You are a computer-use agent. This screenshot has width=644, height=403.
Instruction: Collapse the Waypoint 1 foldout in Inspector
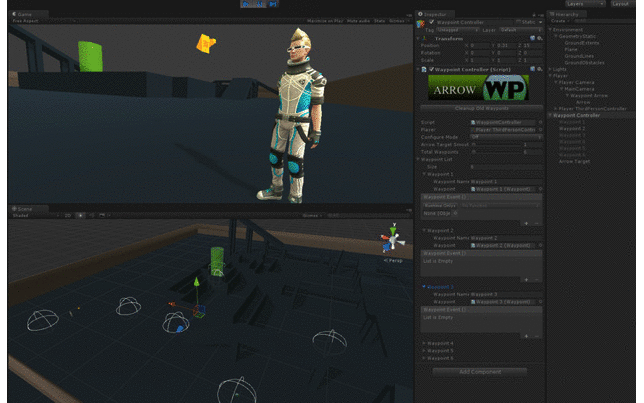click(x=424, y=174)
